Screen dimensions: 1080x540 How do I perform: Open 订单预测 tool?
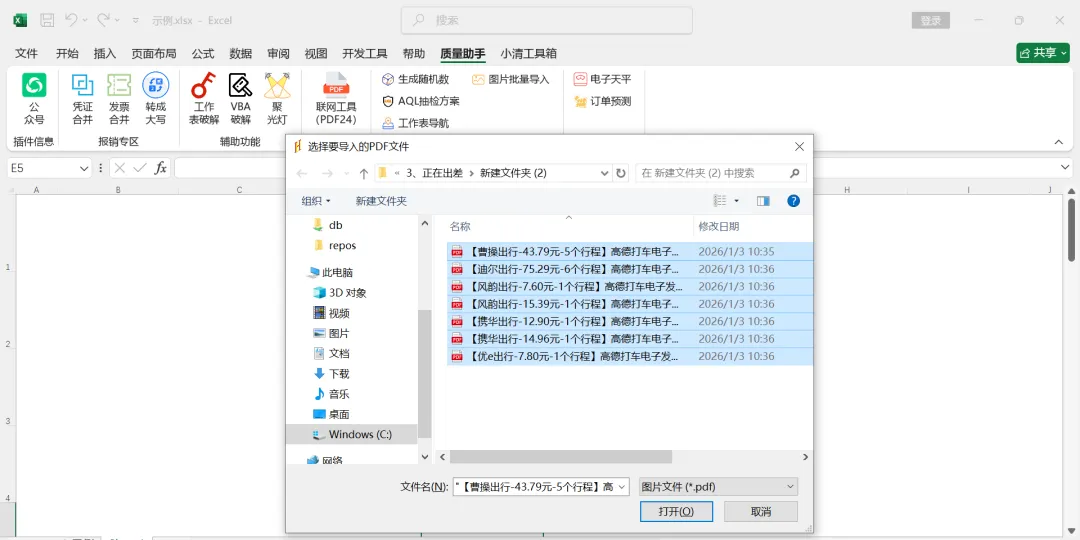(603, 101)
